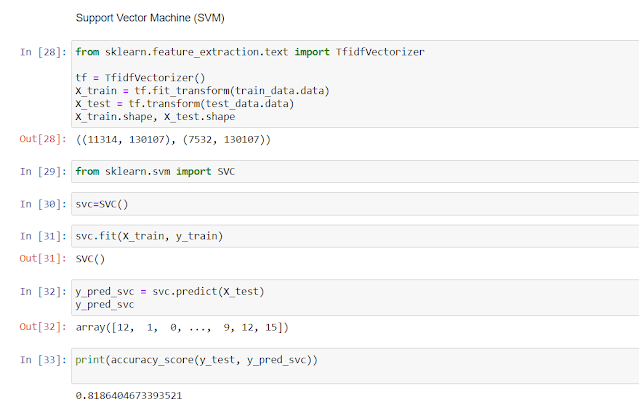Select the In [29] prompt label

point(40,172)
